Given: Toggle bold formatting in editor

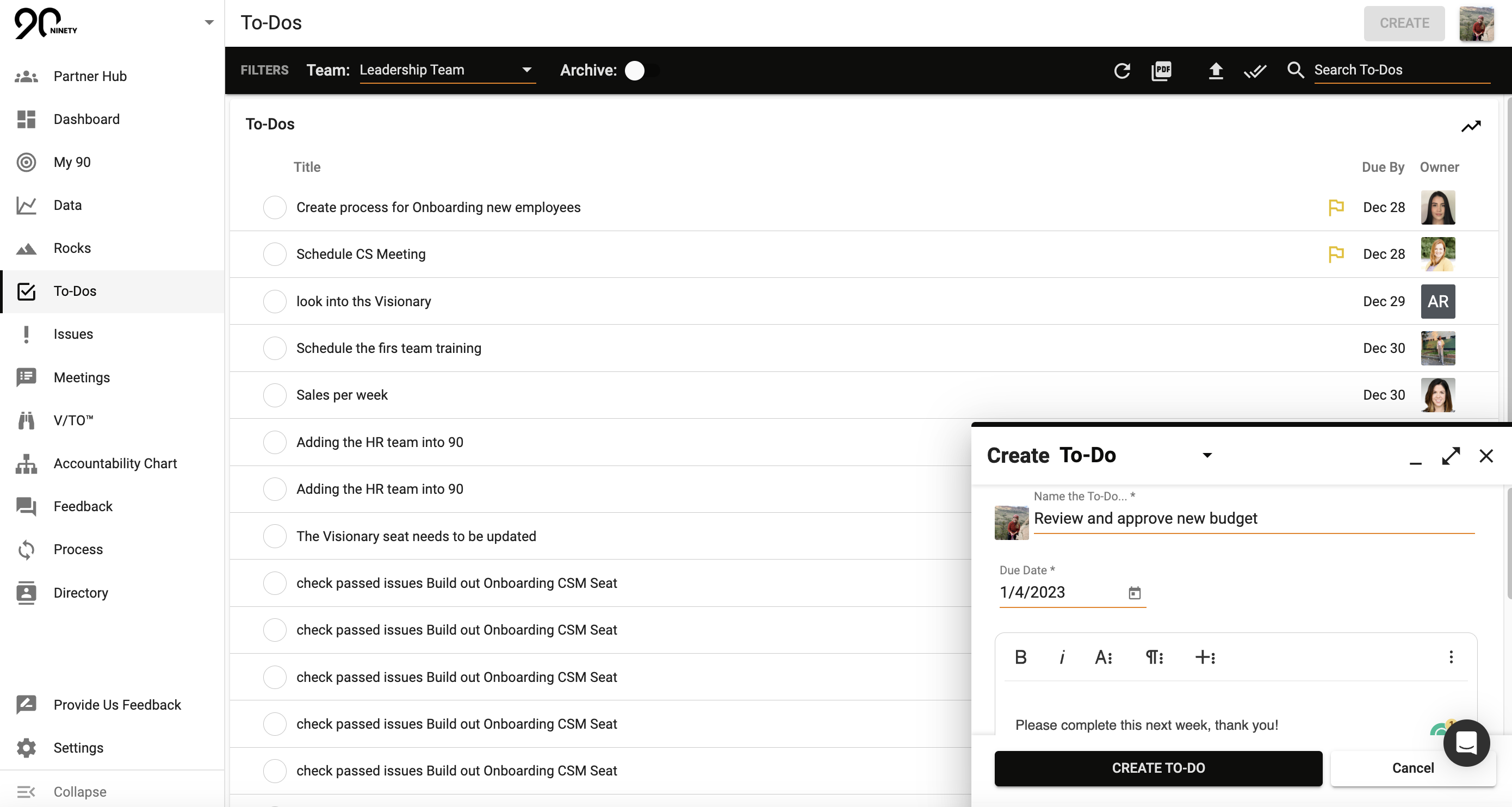Looking at the screenshot, I should click(1021, 657).
